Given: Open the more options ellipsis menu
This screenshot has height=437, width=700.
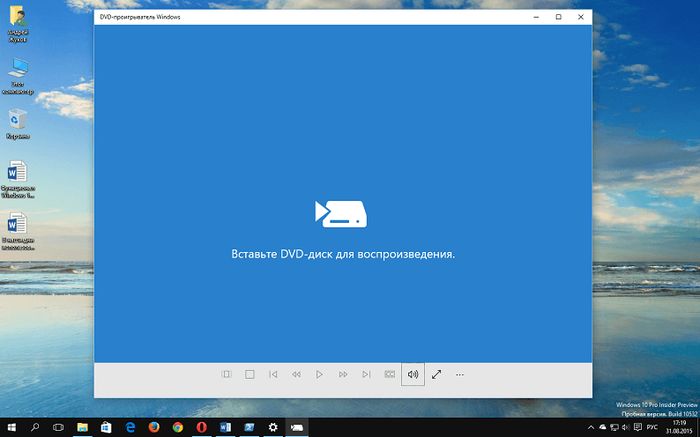Looking at the screenshot, I should click(460, 374).
